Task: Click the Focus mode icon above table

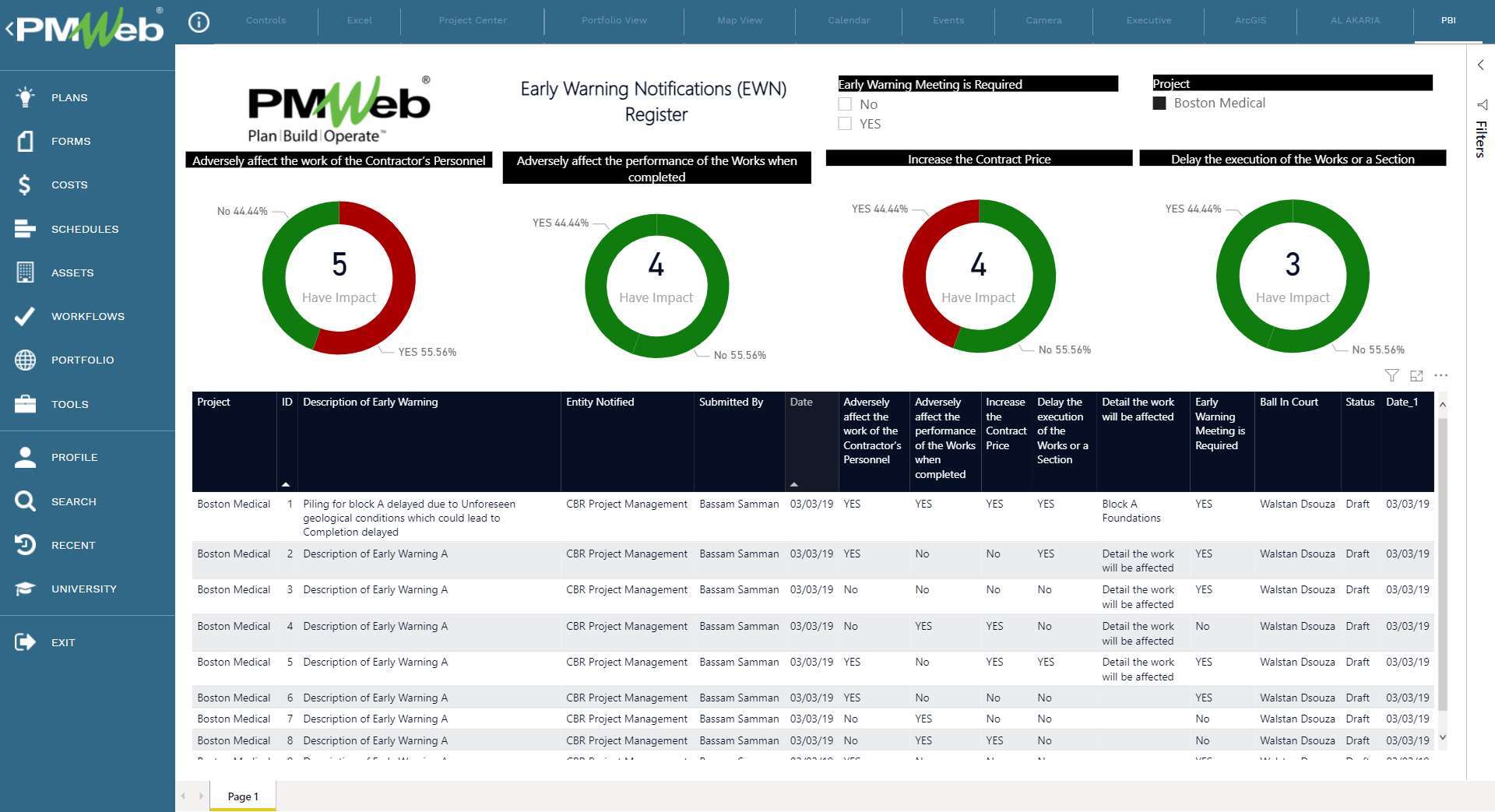Action: pos(1416,376)
